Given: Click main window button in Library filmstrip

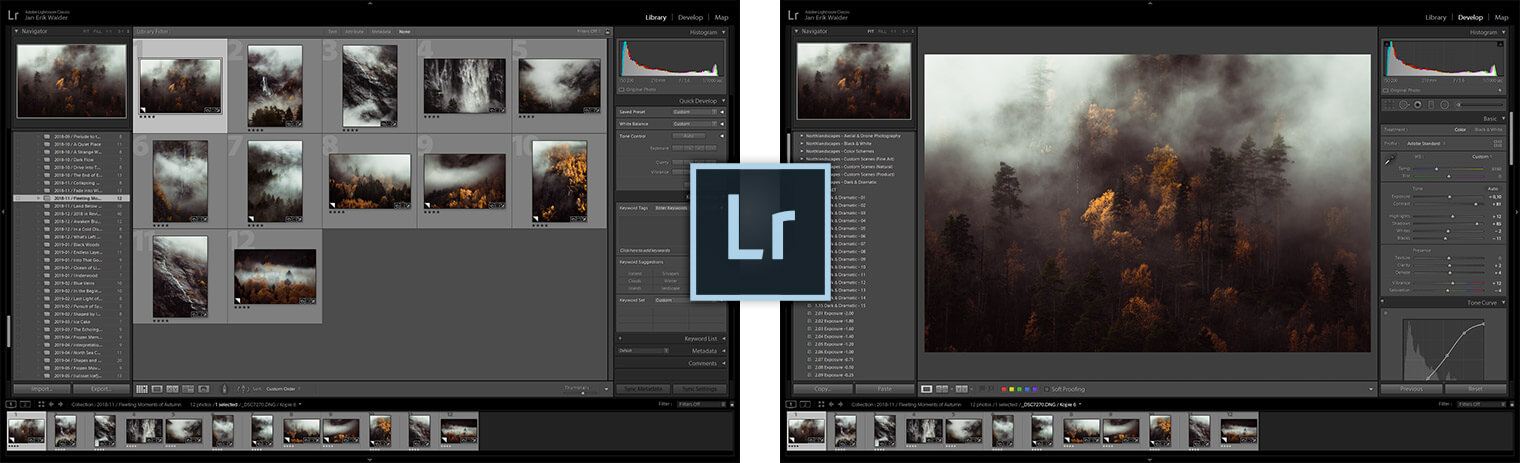Looking at the screenshot, I should [x=11, y=404].
